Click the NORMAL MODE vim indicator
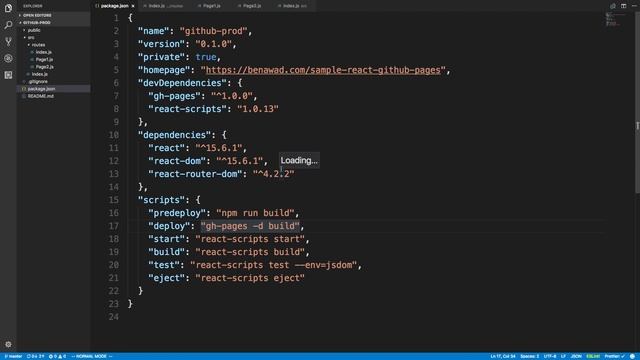Viewport: 640px width, 360px height. (91, 356)
